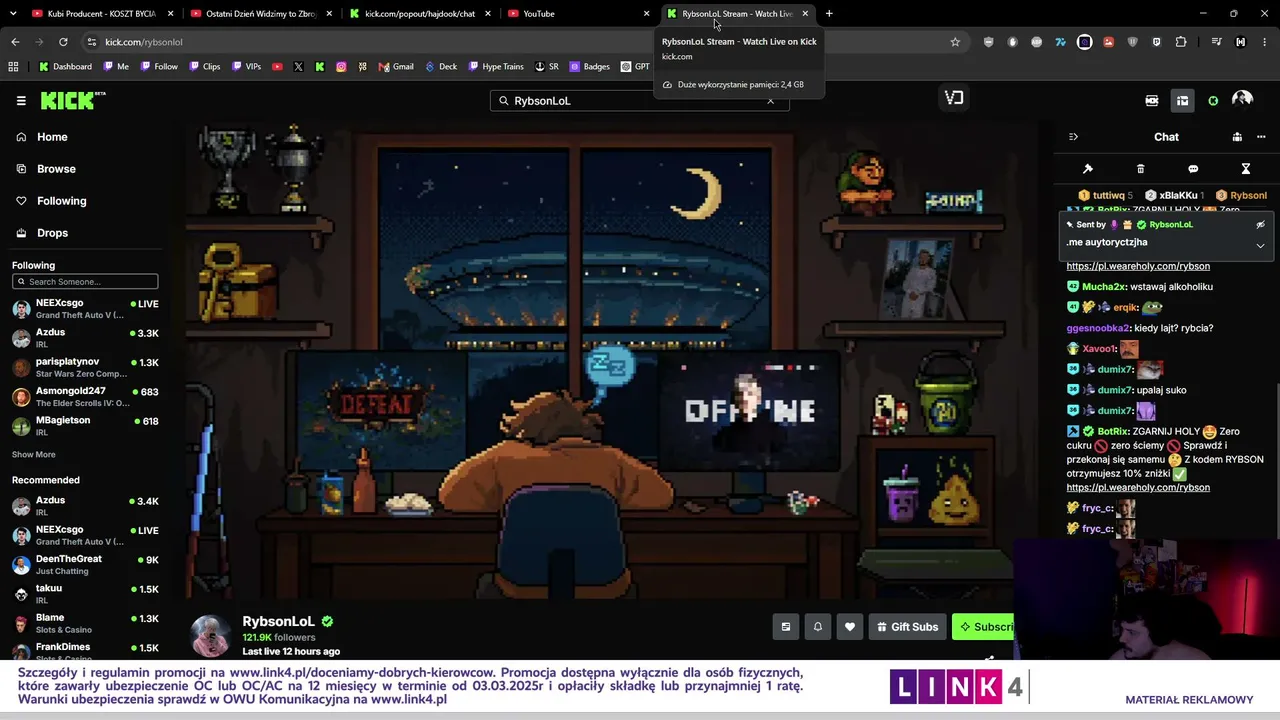Collapse the chat panel
This screenshot has width=1280, height=720.
1073,137
